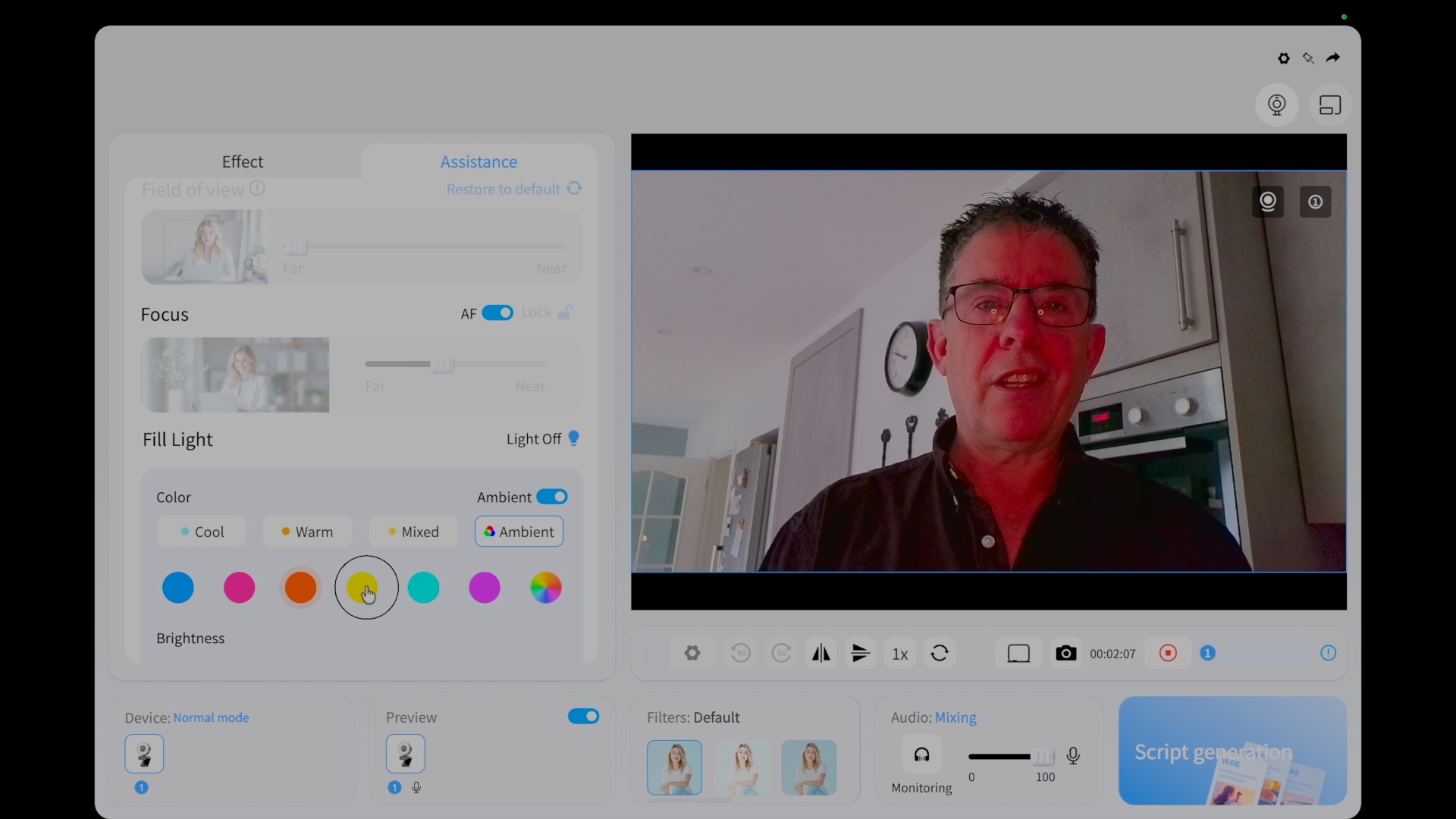
Task: Open the settings gear at top right
Action: 1283,58
